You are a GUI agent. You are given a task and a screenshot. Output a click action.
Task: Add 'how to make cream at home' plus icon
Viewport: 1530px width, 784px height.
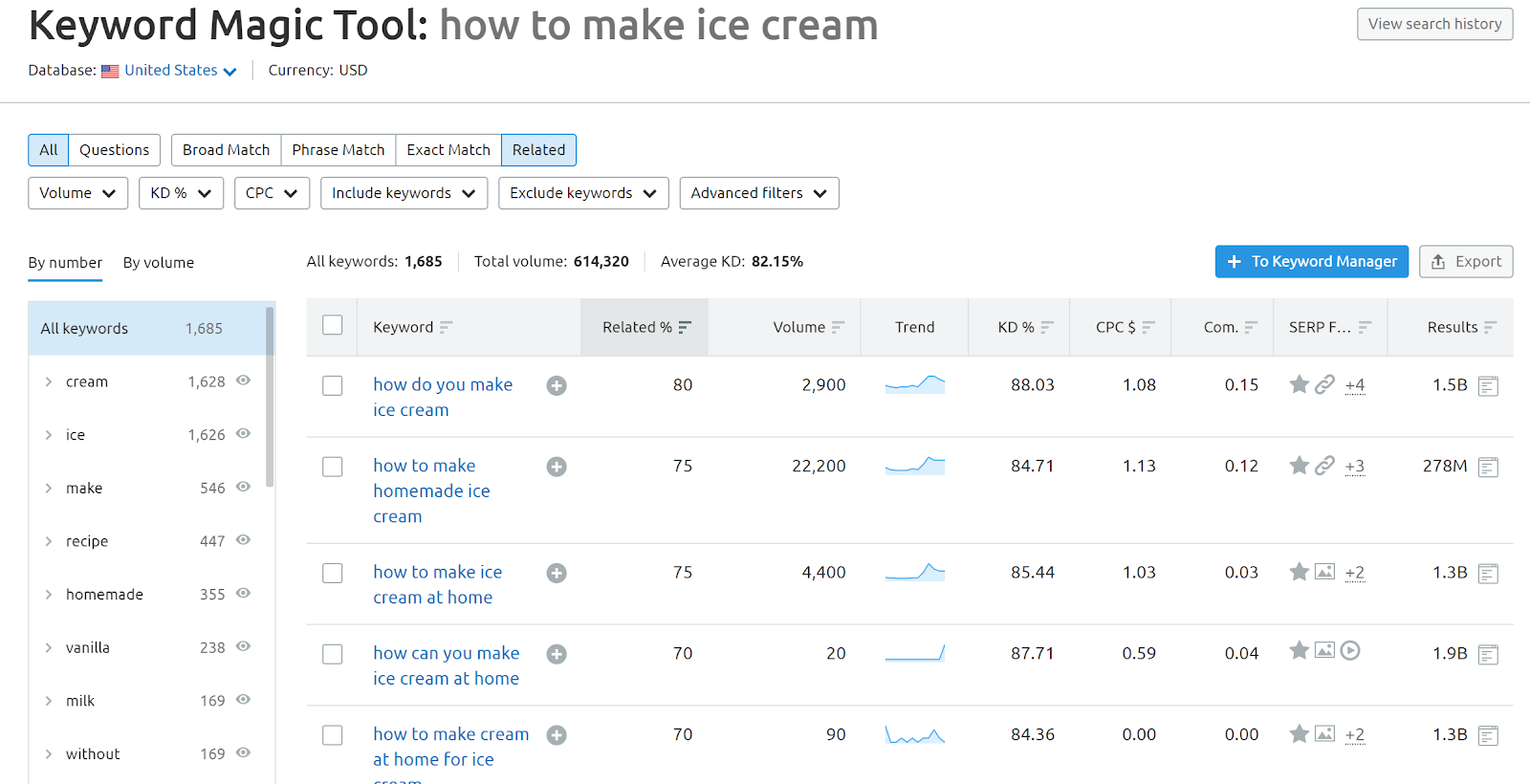(557, 735)
